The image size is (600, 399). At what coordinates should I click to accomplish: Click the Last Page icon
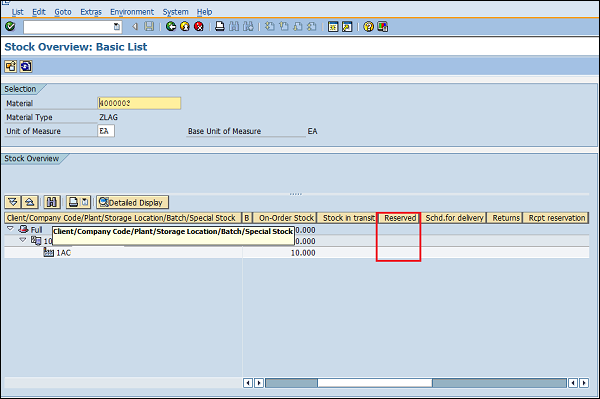312,26
